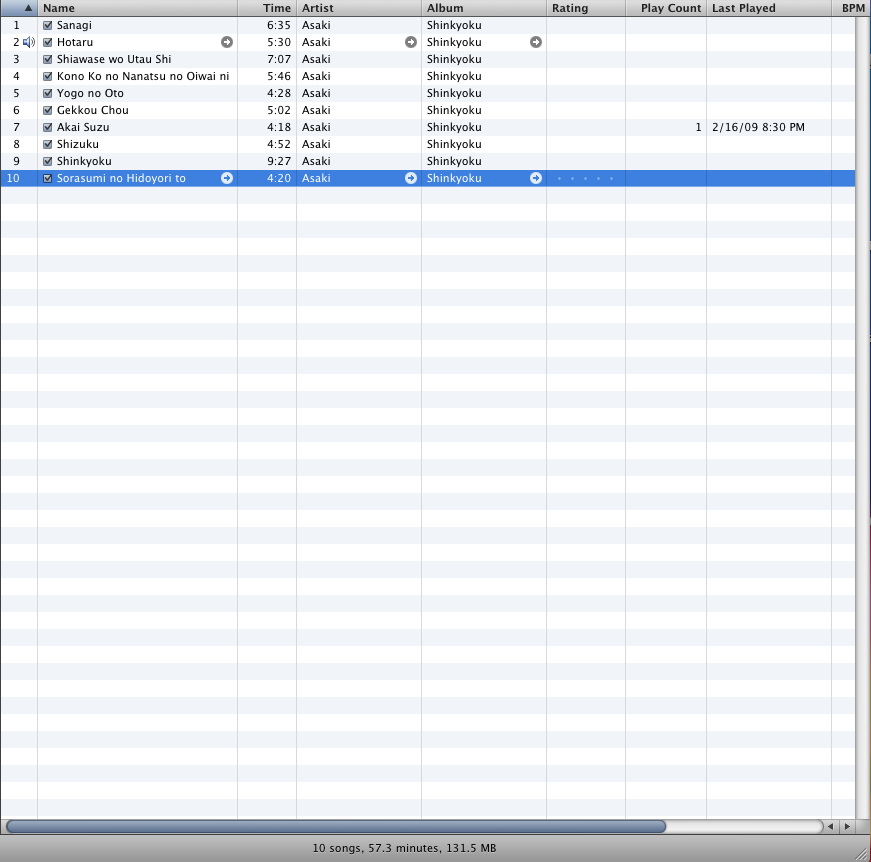The width and height of the screenshot is (871, 862).
Task: Sort by the Album column header
Action: (x=484, y=8)
